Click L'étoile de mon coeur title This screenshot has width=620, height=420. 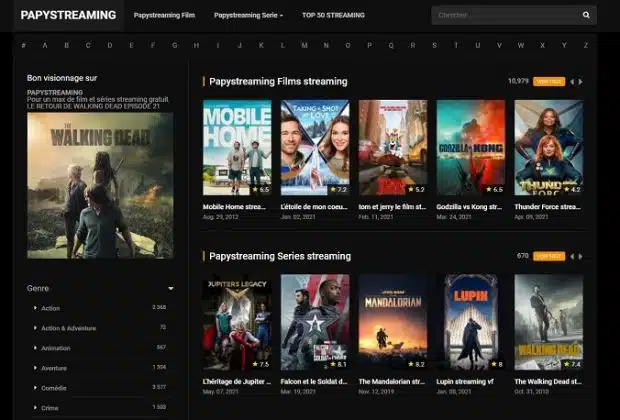314,207
